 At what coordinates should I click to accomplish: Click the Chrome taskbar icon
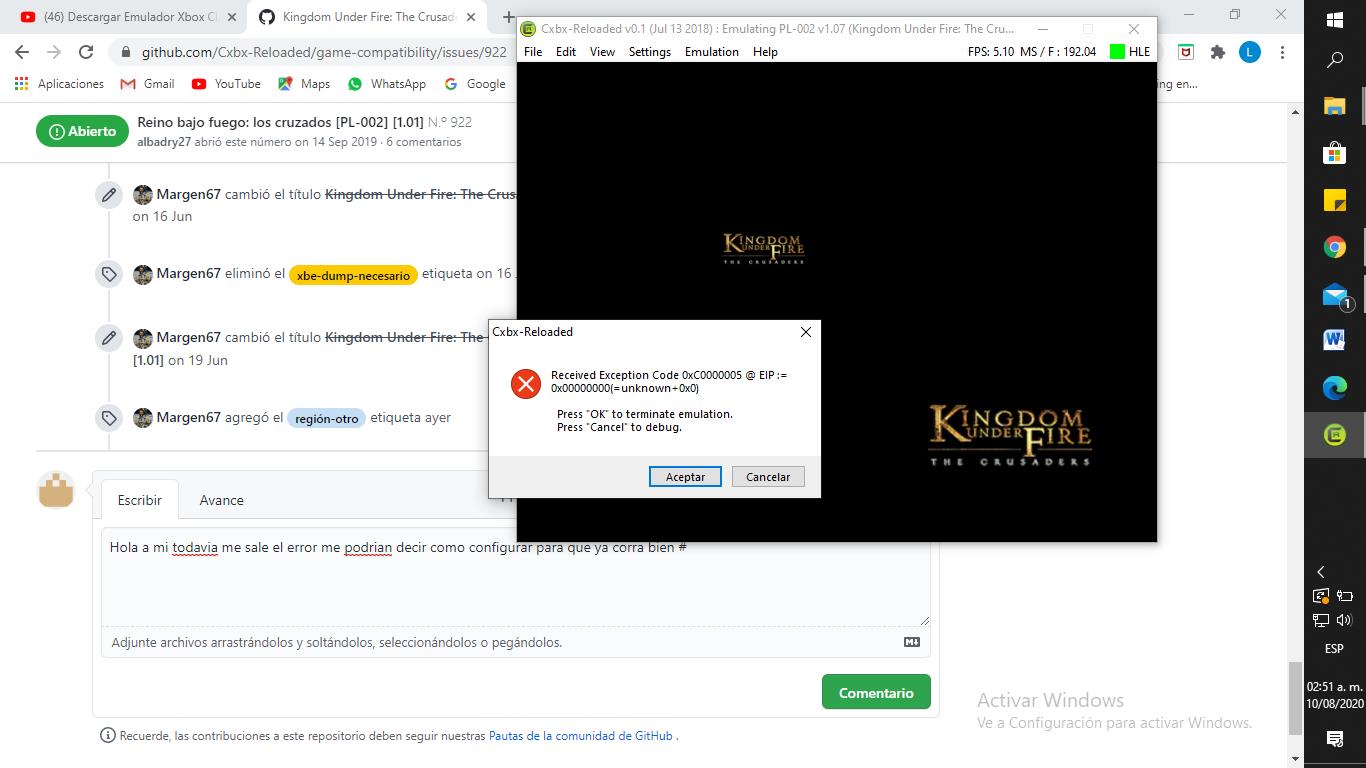point(1334,247)
